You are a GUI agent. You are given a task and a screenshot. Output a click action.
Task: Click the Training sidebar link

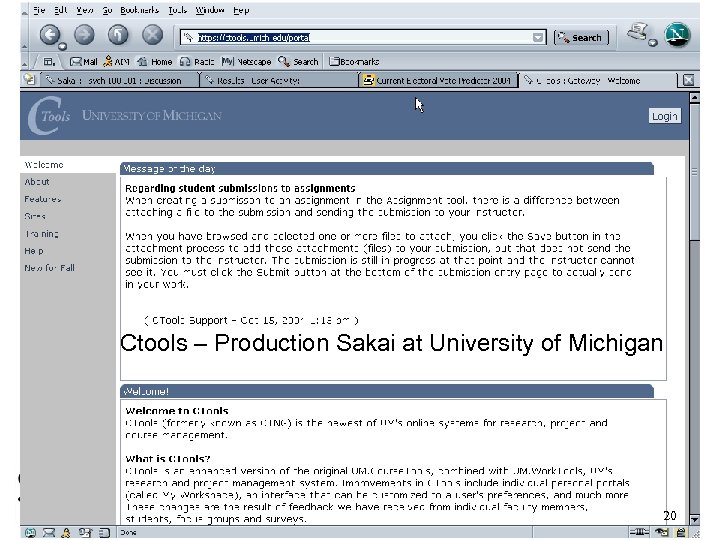point(42,234)
